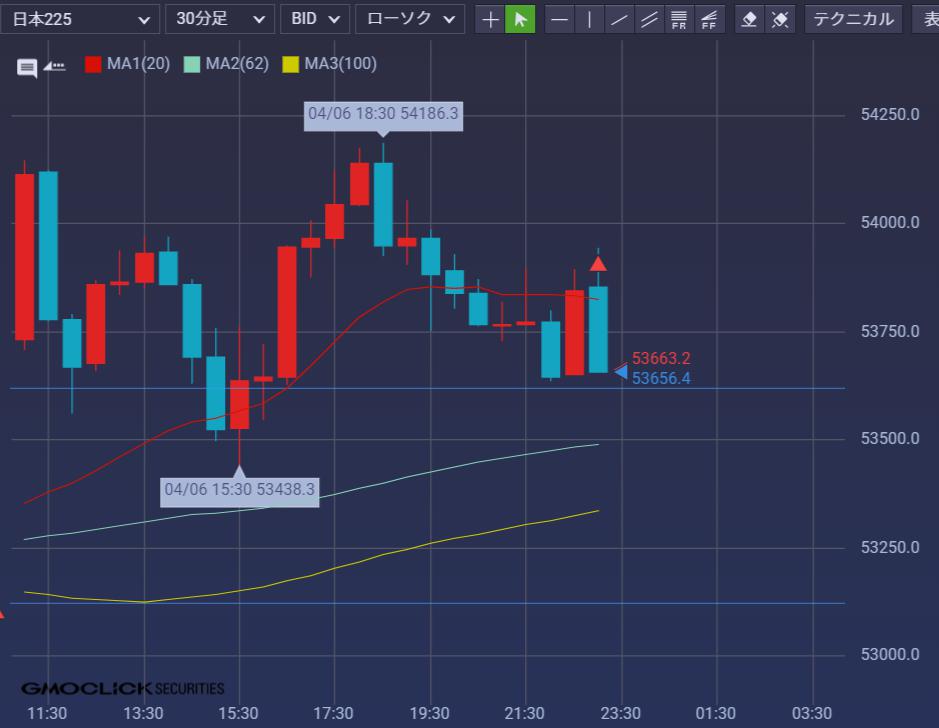Click the 54250.0 price axis label
Screen dimensions: 939x728
tap(890, 115)
